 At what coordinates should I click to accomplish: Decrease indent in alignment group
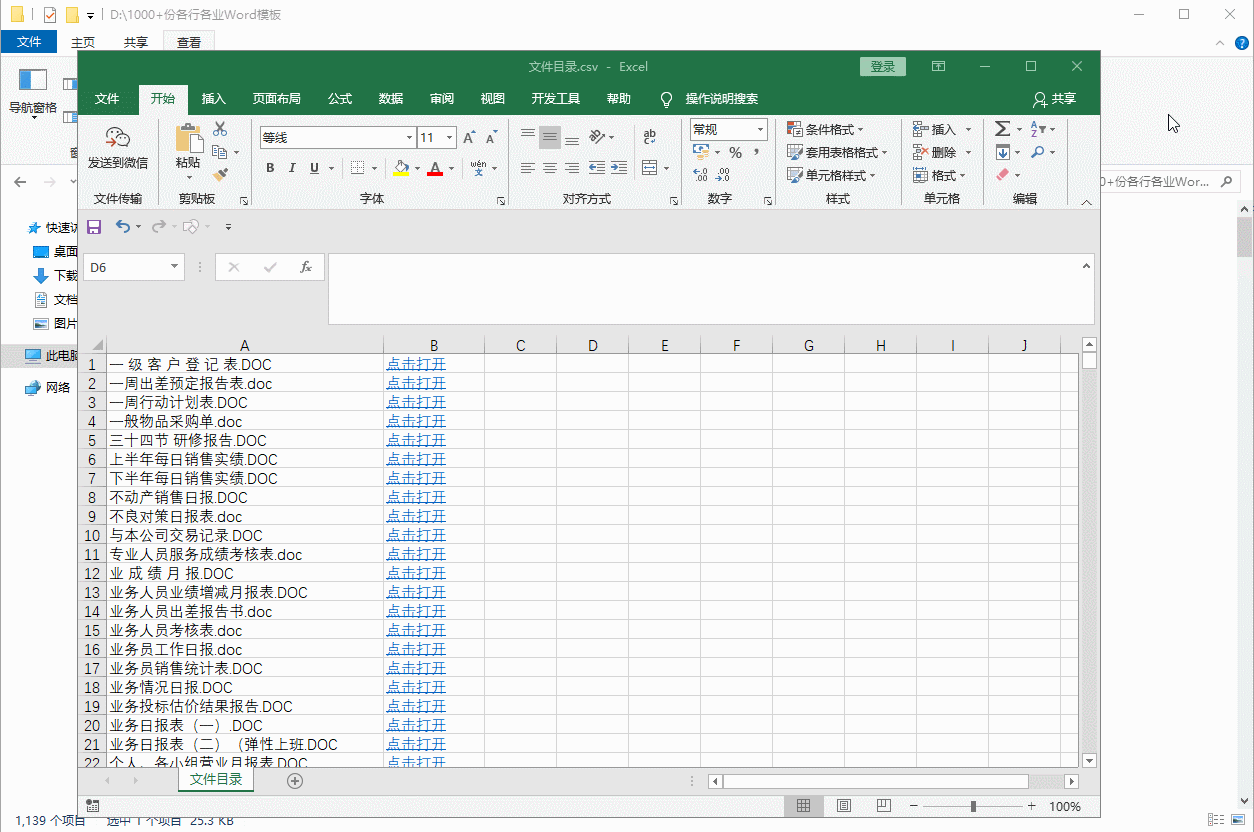597,168
